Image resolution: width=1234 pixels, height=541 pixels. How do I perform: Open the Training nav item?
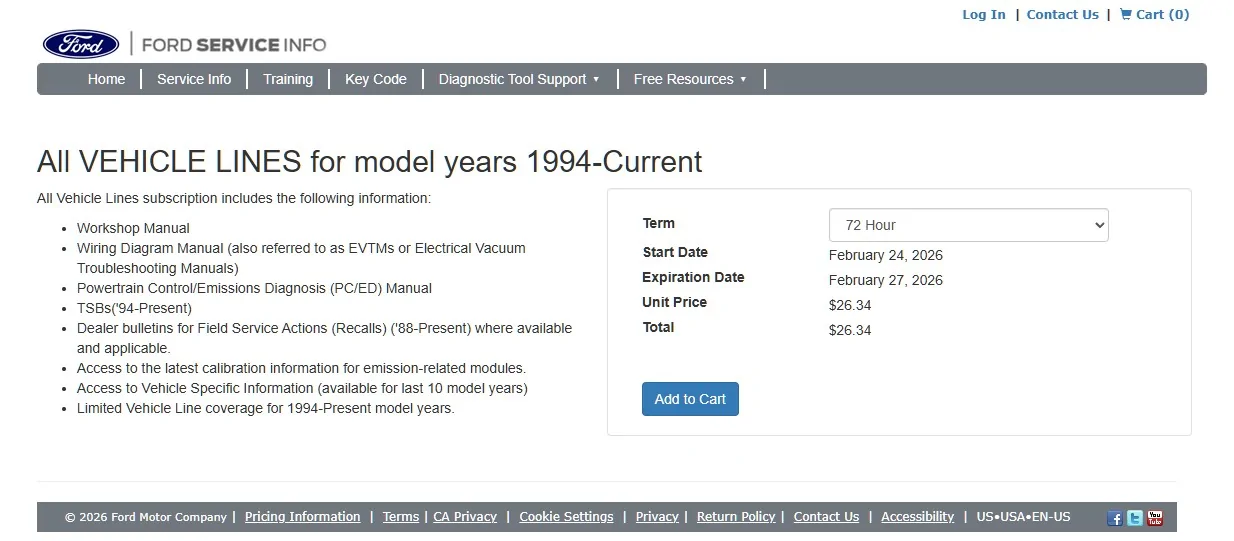(x=288, y=79)
